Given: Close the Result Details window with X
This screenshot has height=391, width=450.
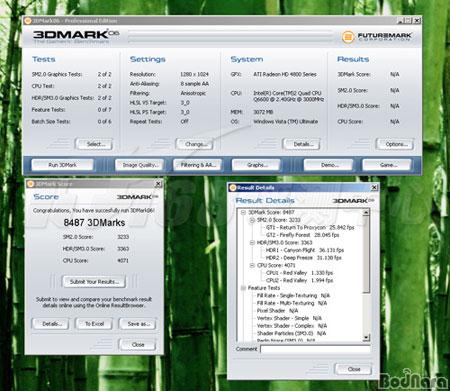Looking at the screenshot, I should click(x=374, y=188).
